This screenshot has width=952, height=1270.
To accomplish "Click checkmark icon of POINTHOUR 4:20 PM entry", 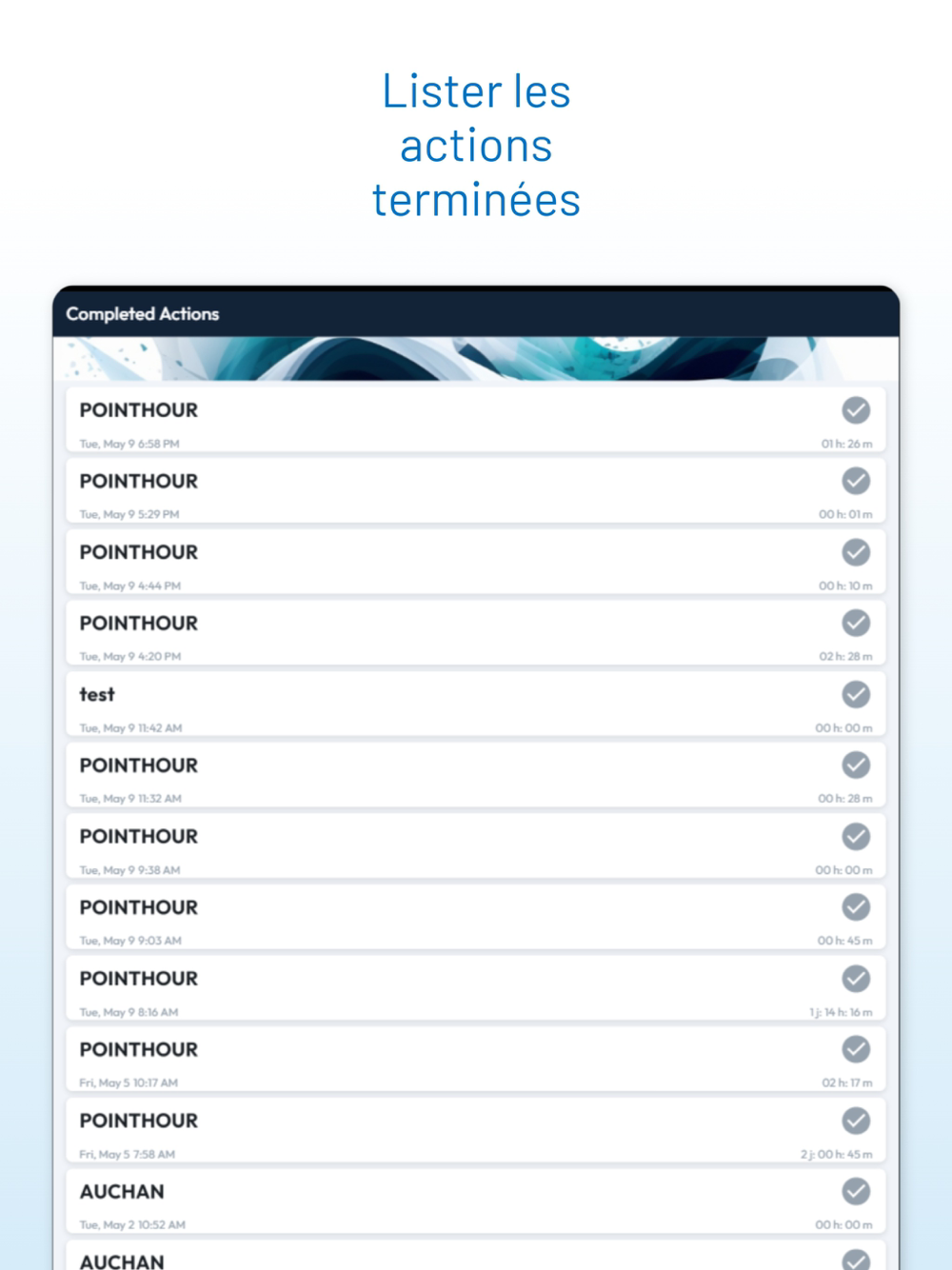I will click(856, 623).
